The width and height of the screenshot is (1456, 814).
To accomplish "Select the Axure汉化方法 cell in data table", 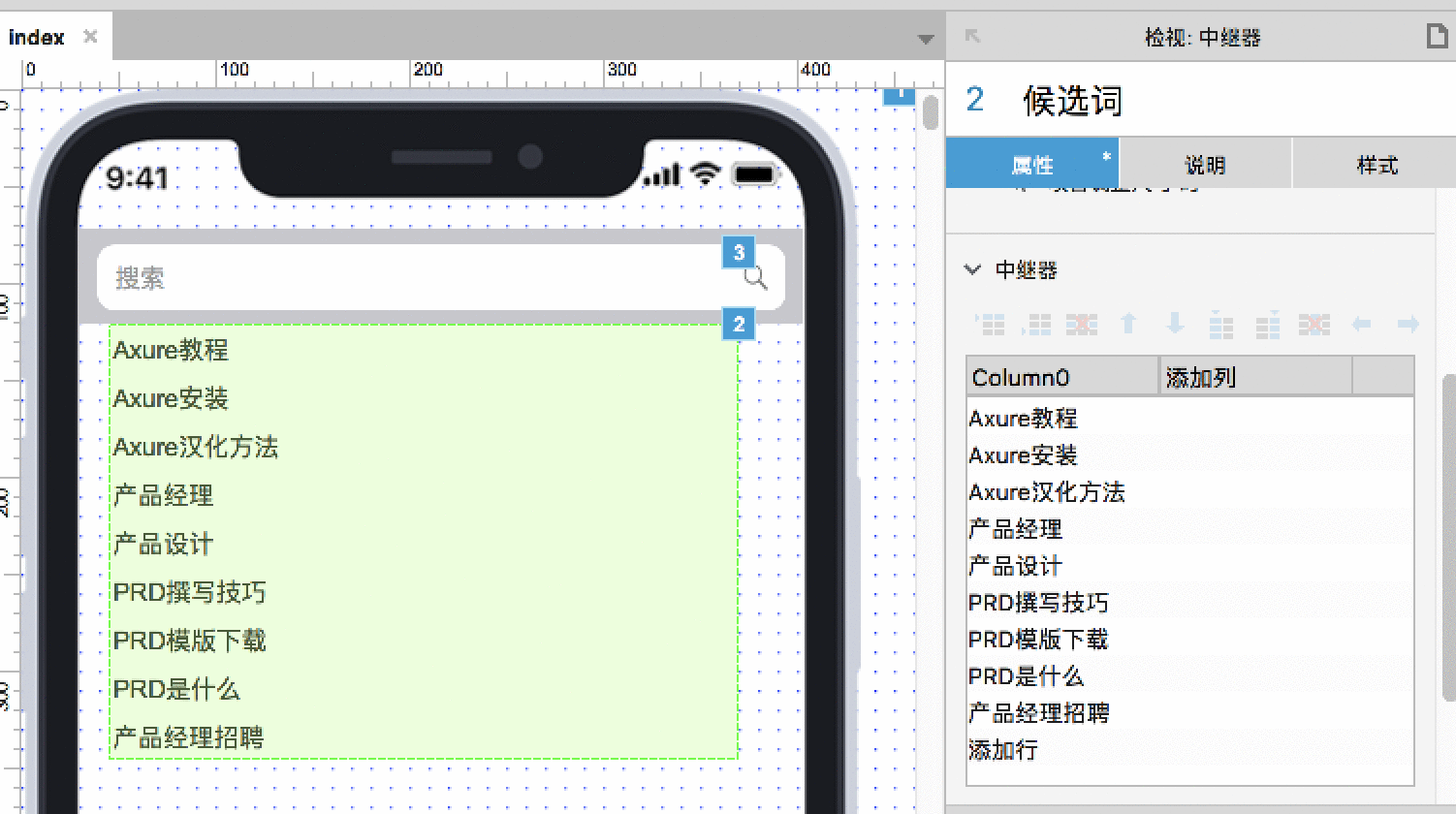I will [1062, 492].
